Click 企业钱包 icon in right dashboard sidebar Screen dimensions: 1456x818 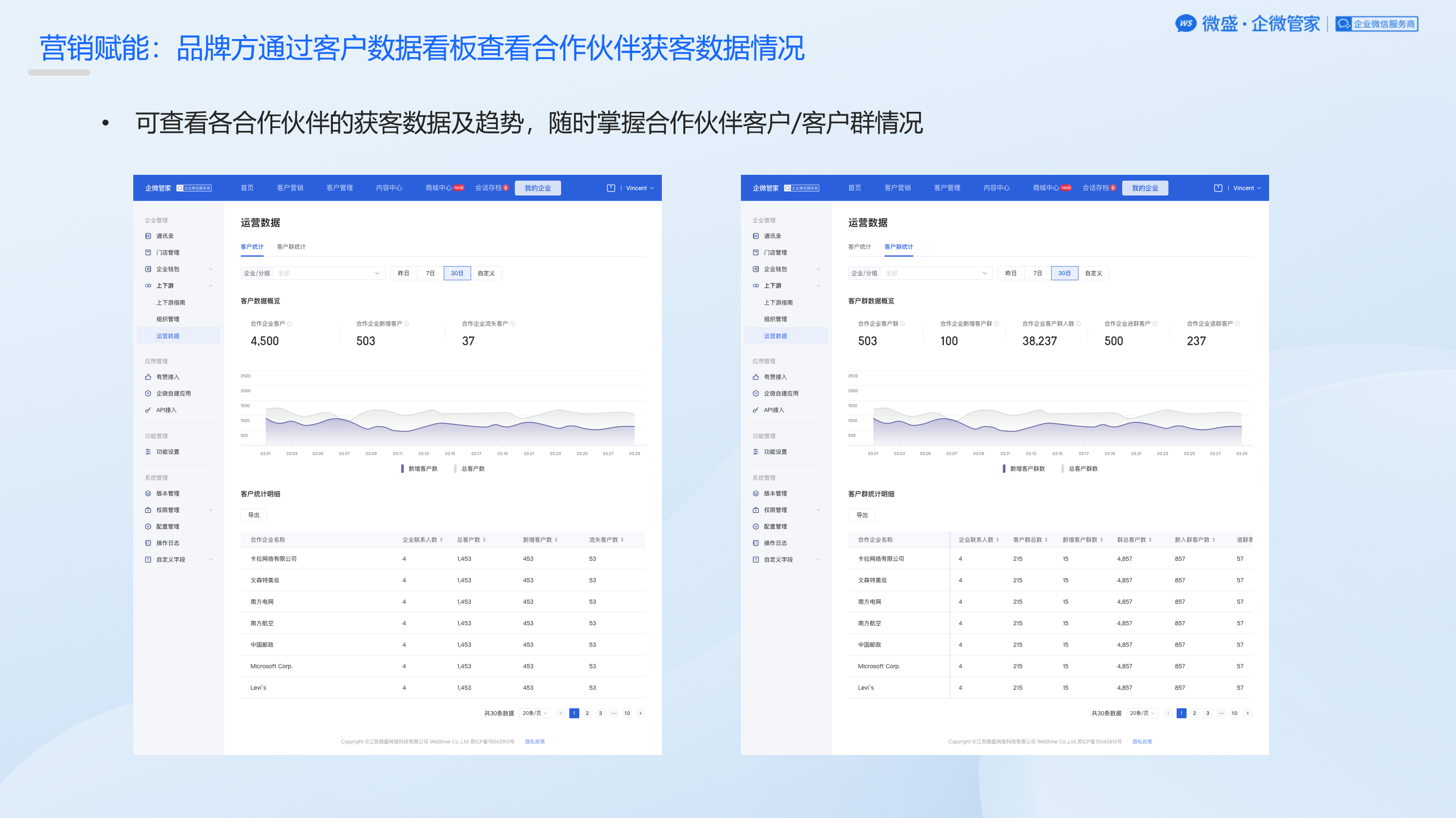[x=756, y=269]
